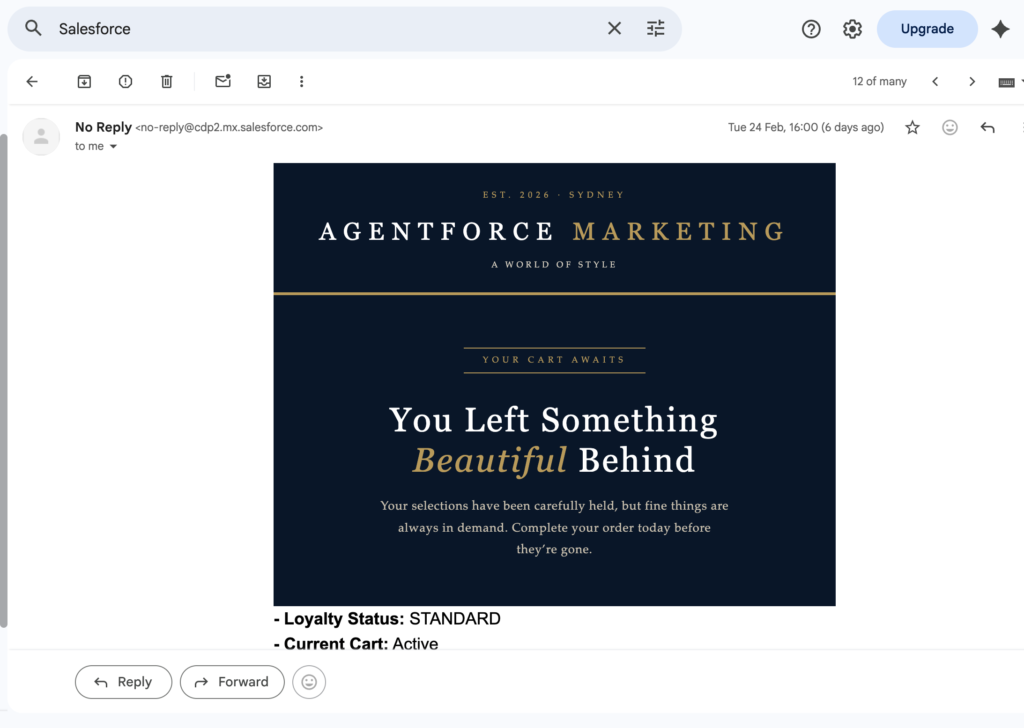Go to the older email
1024x728 pixels.
(x=972, y=82)
